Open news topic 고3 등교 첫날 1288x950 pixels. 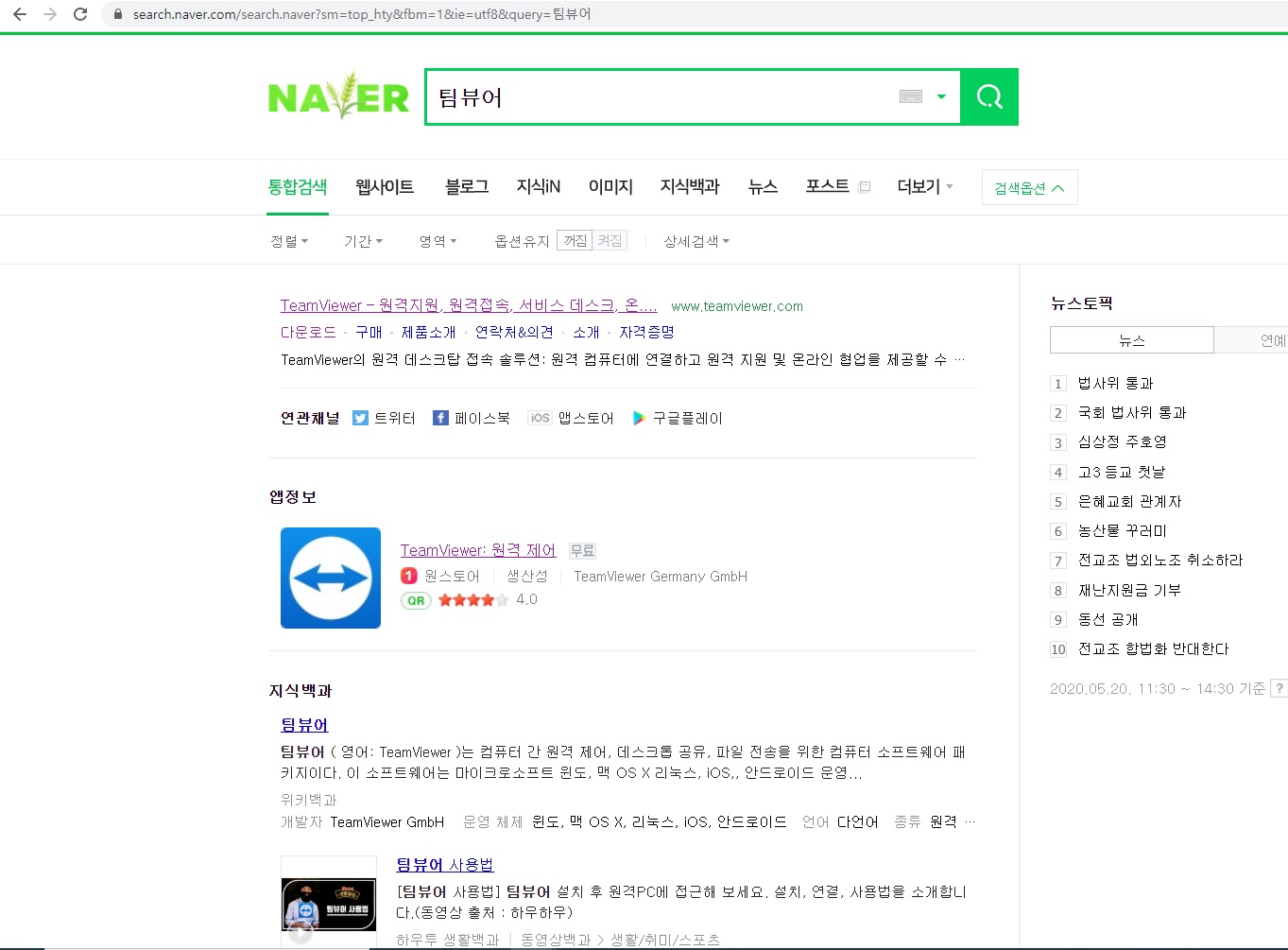[1122, 472]
